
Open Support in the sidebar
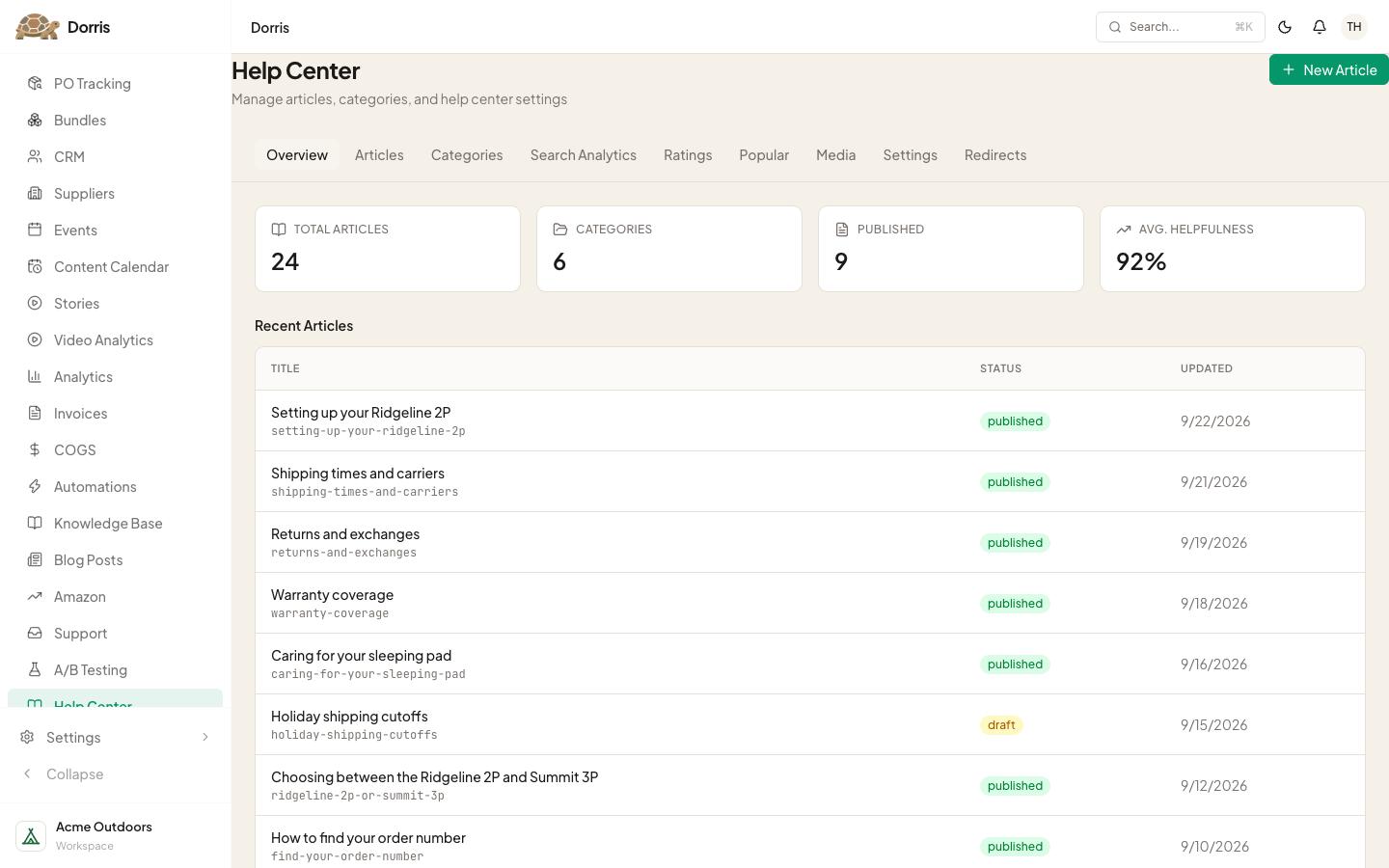(x=115, y=633)
